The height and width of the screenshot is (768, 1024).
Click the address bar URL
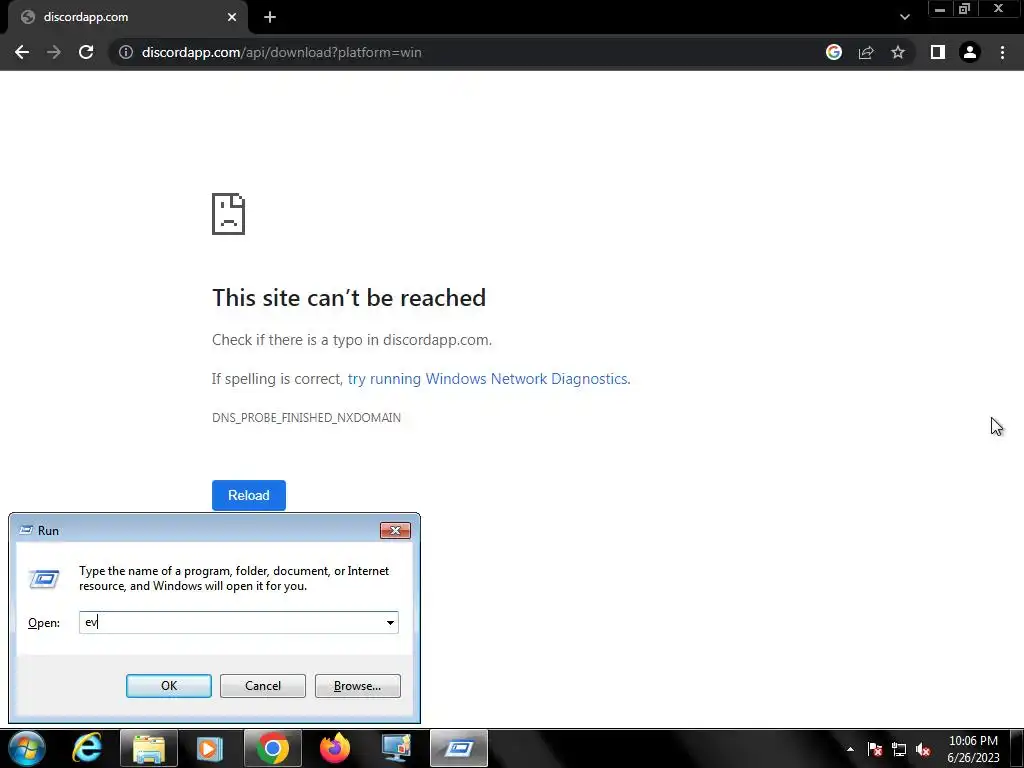pos(281,52)
